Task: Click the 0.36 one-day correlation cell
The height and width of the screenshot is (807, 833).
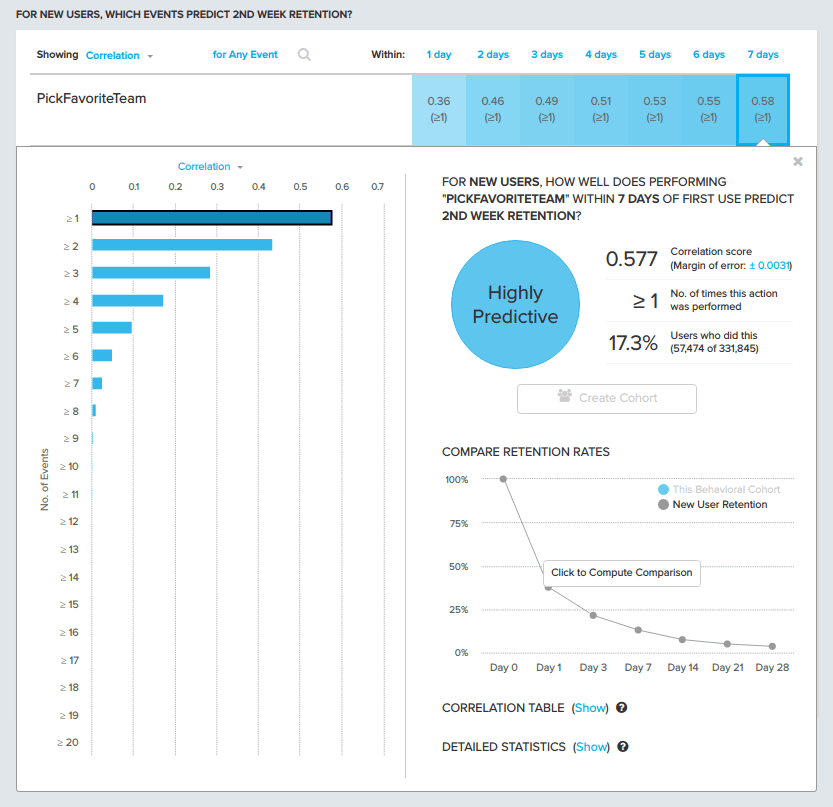Action: click(x=439, y=109)
